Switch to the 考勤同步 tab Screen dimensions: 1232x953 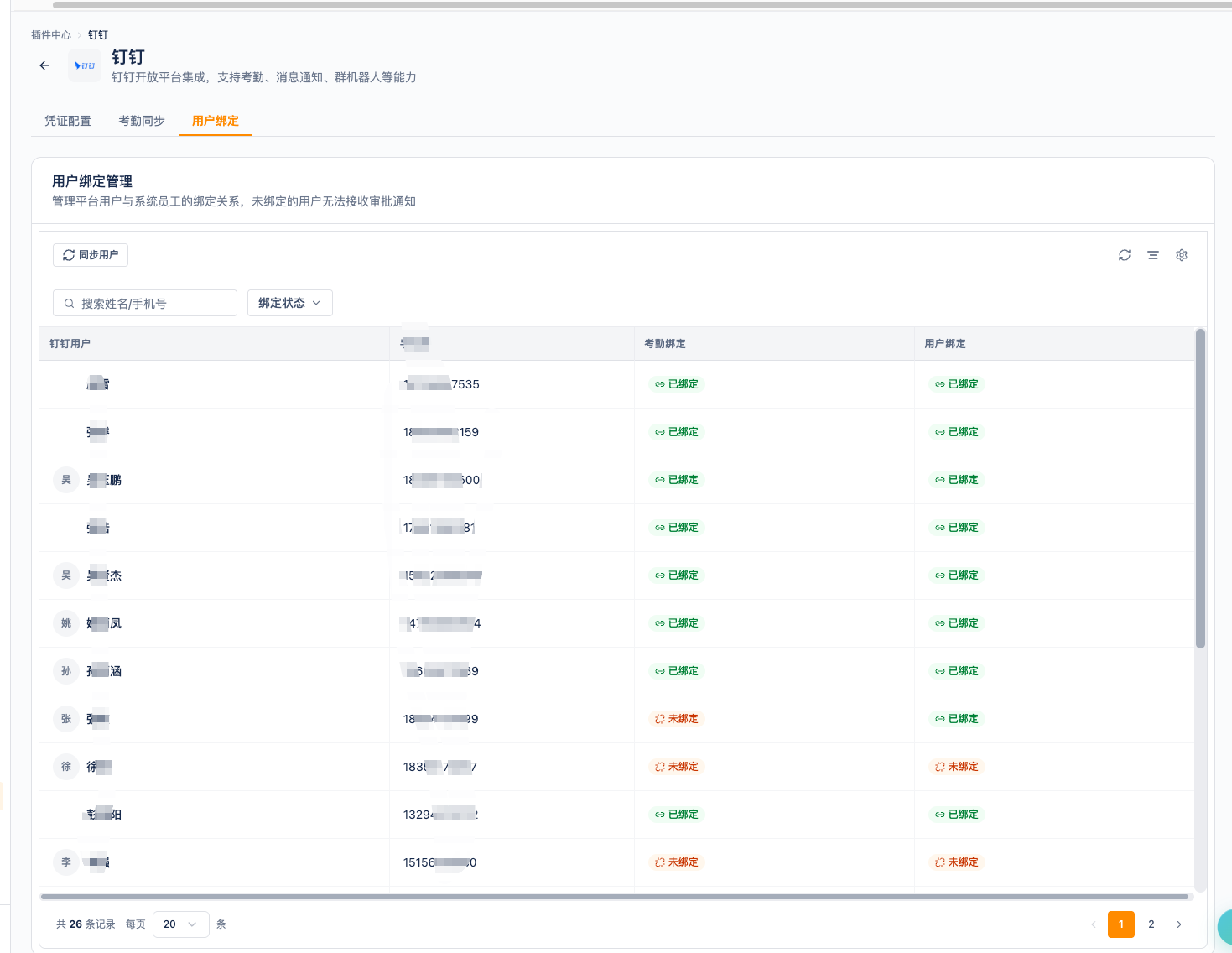click(x=142, y=121)
